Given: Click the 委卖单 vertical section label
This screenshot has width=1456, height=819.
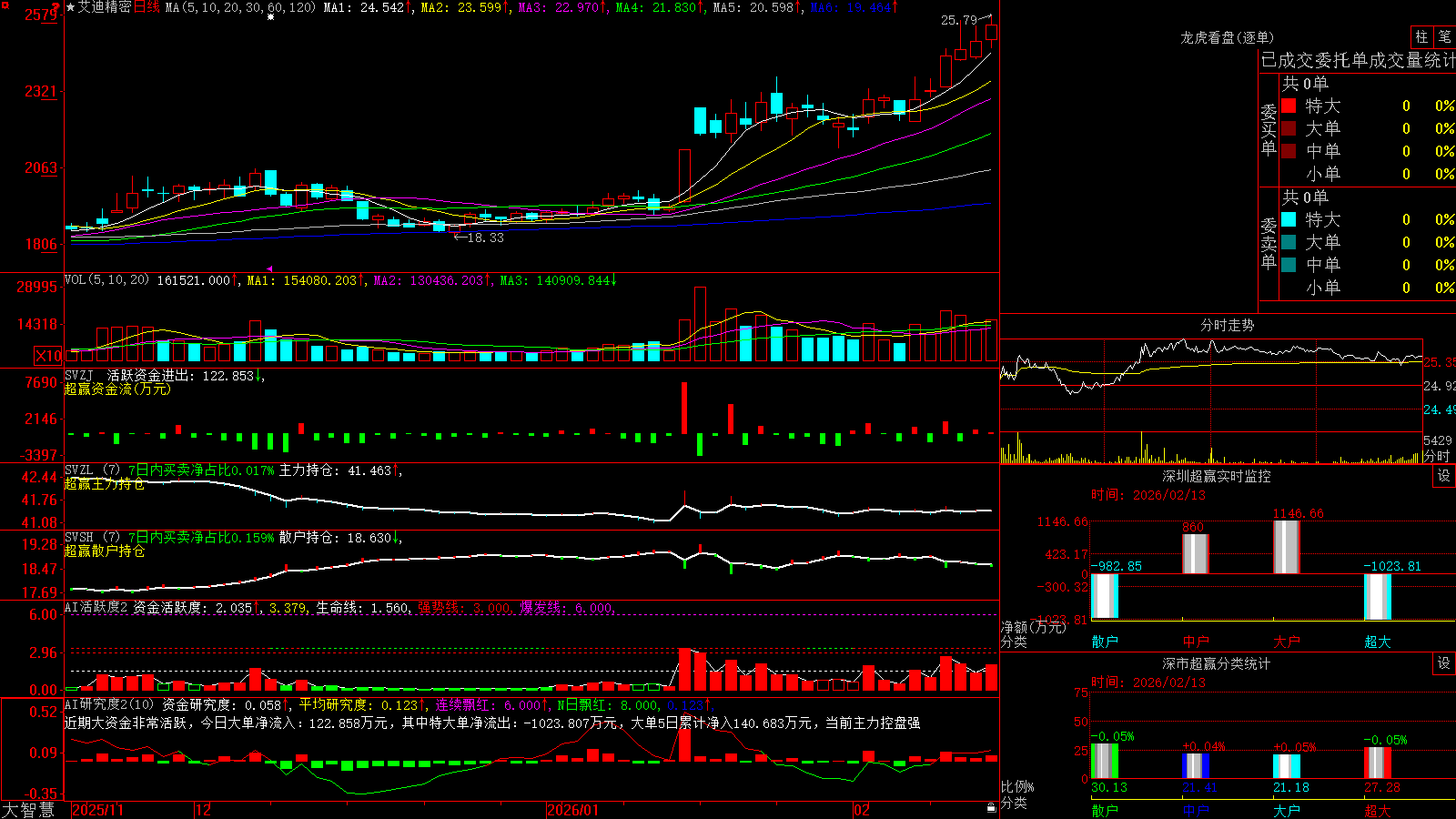Looking at the screenshot, I should coord(1269,243).
